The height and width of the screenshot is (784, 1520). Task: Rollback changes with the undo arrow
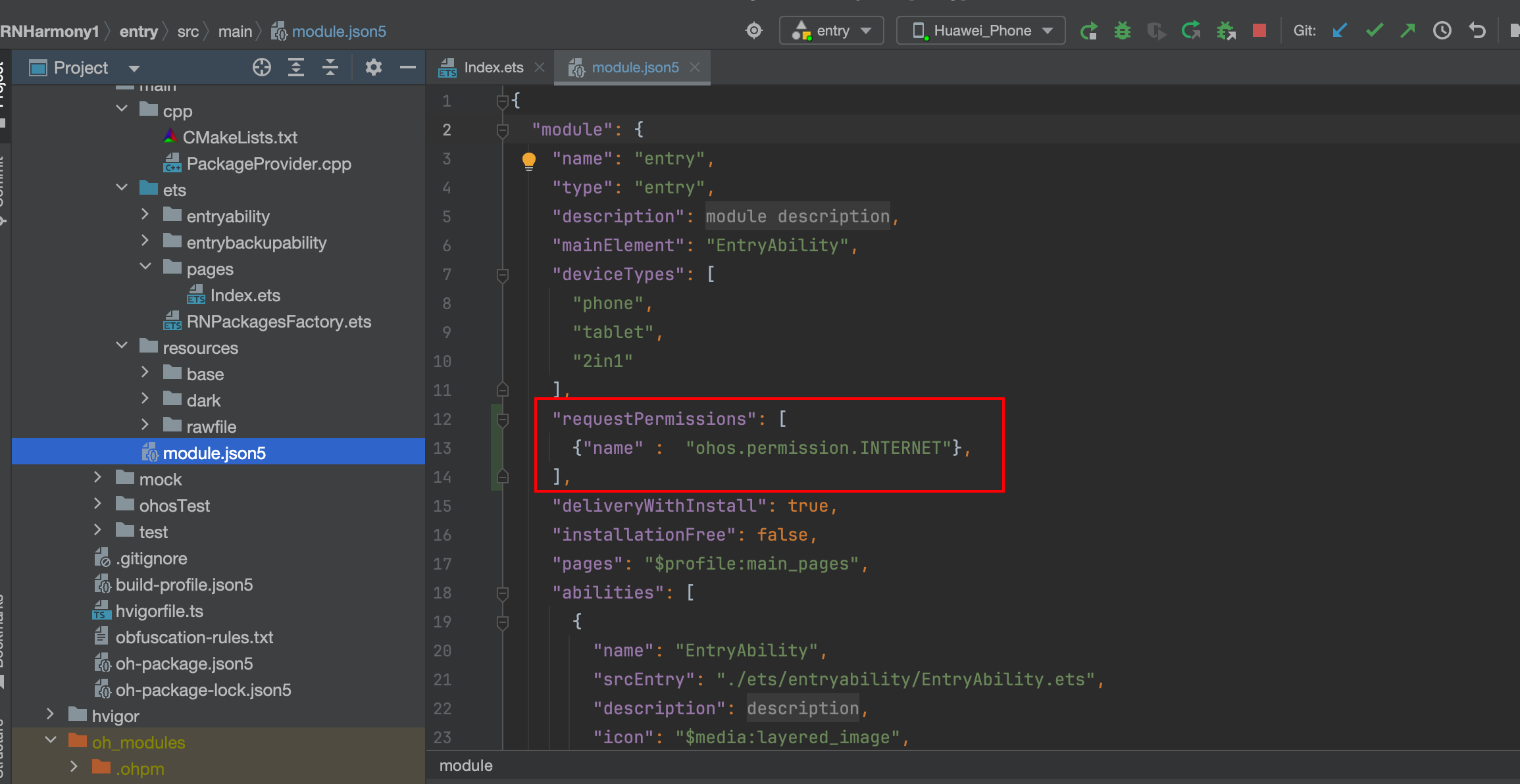[1477, 31]
